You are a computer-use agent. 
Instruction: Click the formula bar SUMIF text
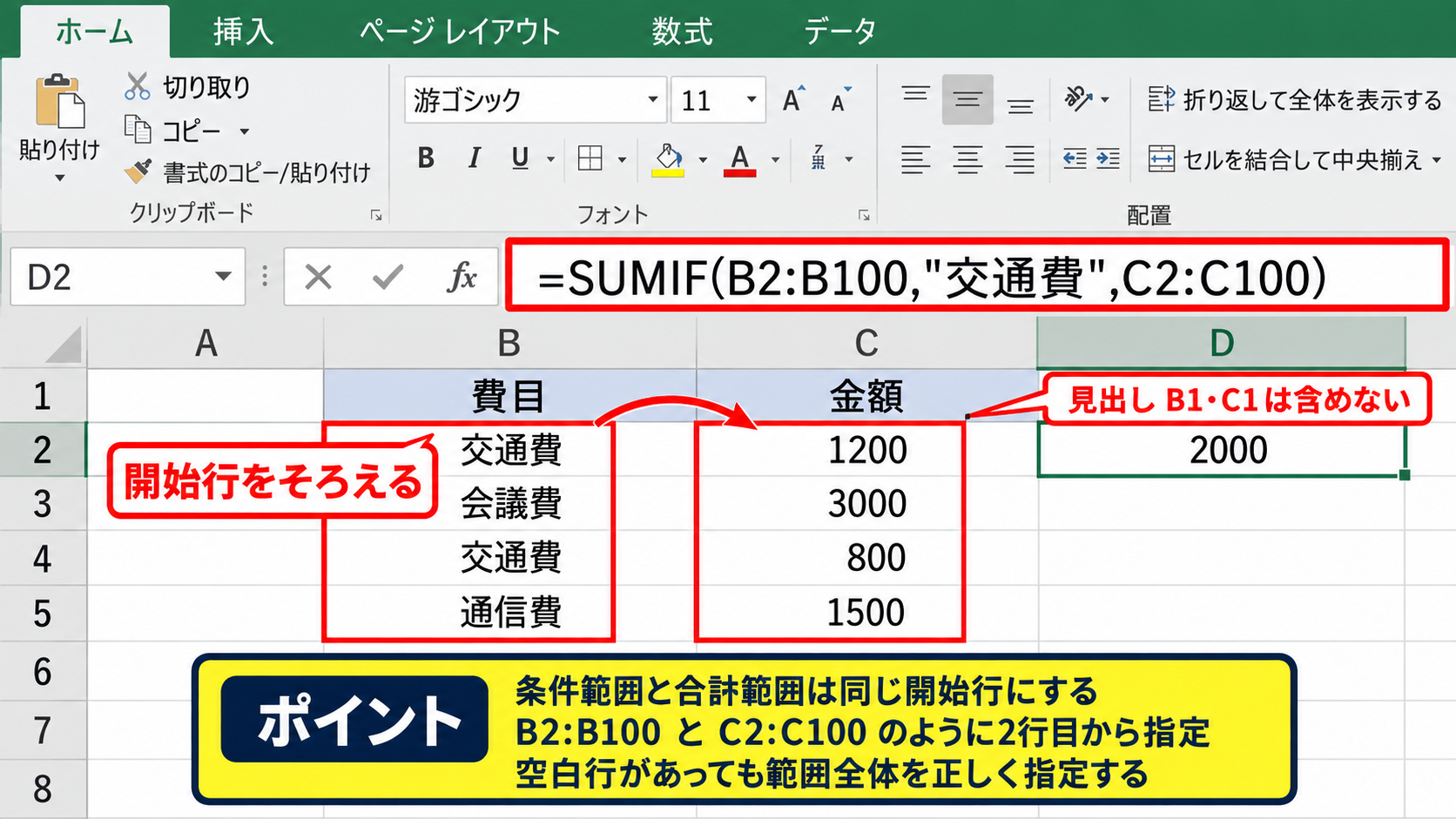[x=932, y=279]
